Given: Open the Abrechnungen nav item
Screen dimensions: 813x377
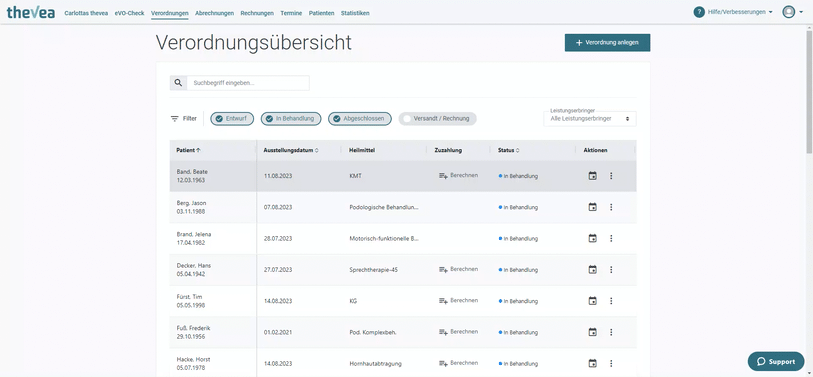Looking at the screenshot, I should coord(214,13).
